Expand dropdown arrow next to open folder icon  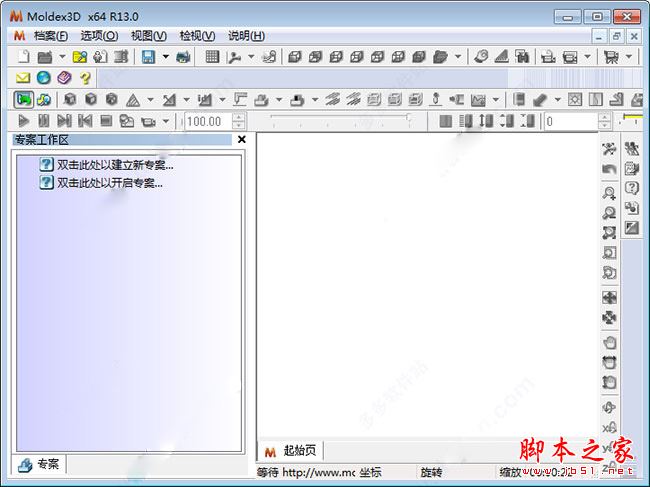(x=62, y=56)
